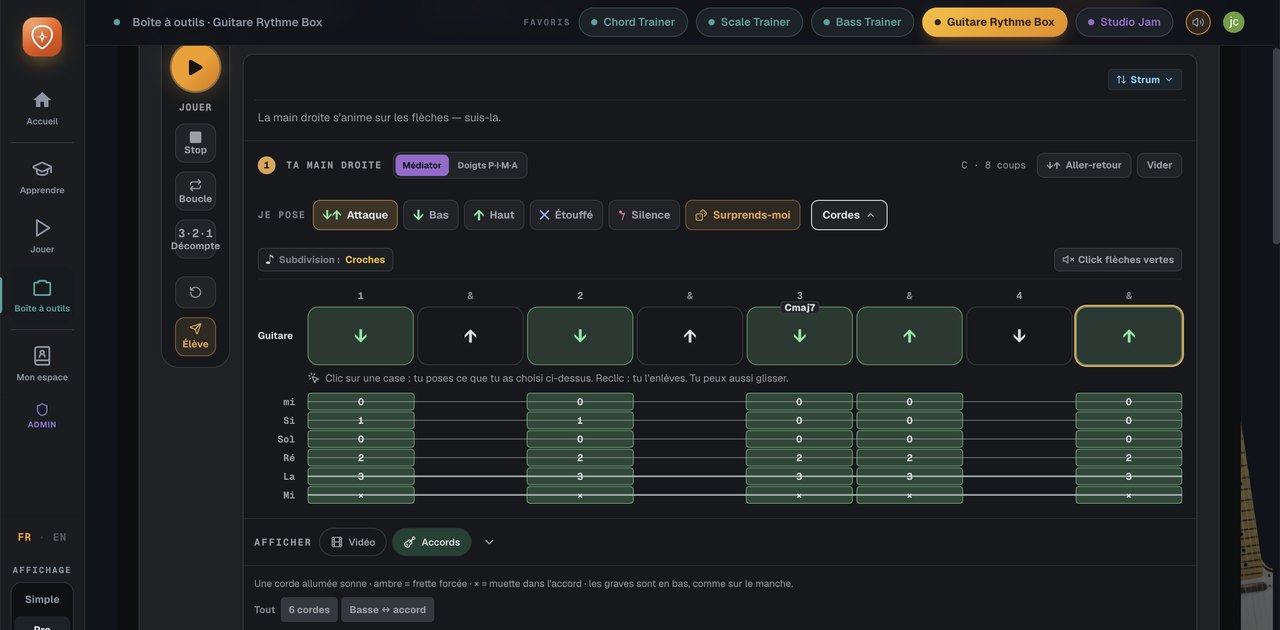Choose Doigts P-I-M-A for right hand
This screenshot has height=630, width=1280.
pos(488,165)
